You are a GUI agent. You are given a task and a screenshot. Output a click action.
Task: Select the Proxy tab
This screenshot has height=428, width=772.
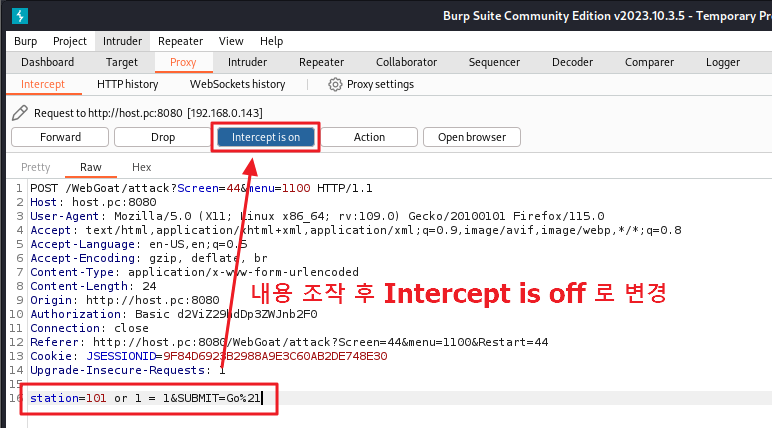[x=183, y=62]
